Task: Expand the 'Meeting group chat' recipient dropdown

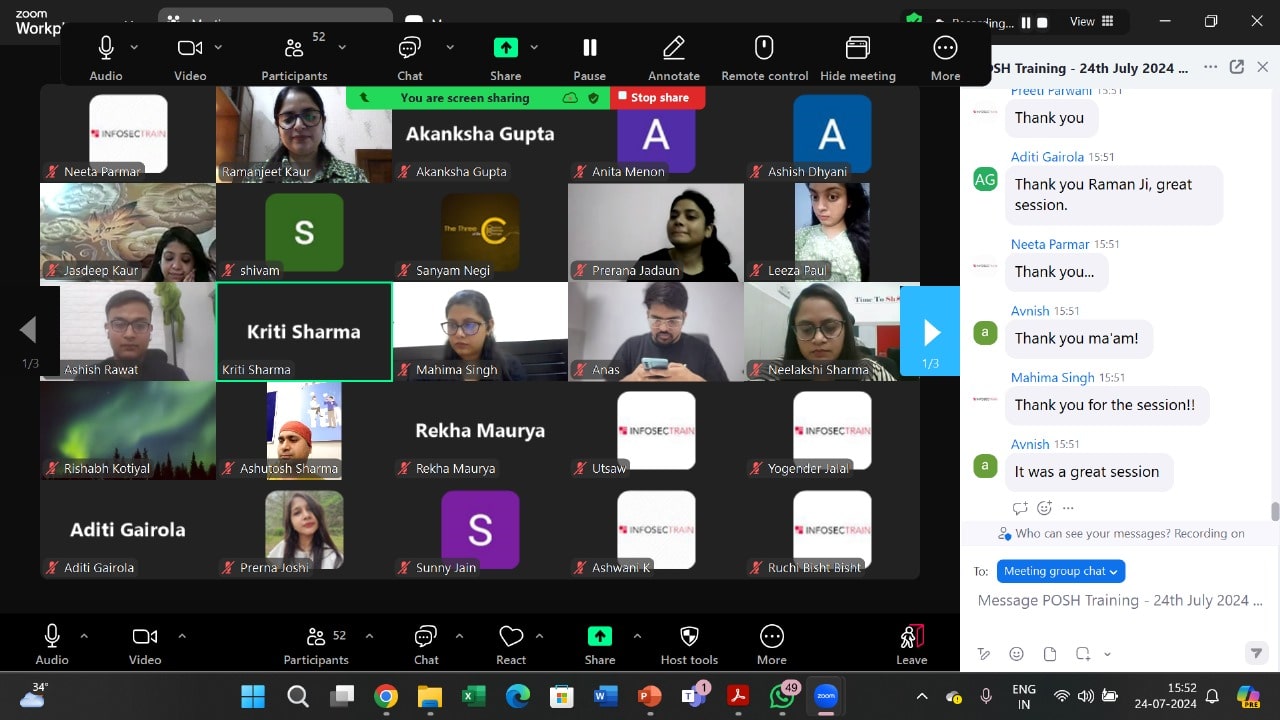Action: tap(1061, 571)
